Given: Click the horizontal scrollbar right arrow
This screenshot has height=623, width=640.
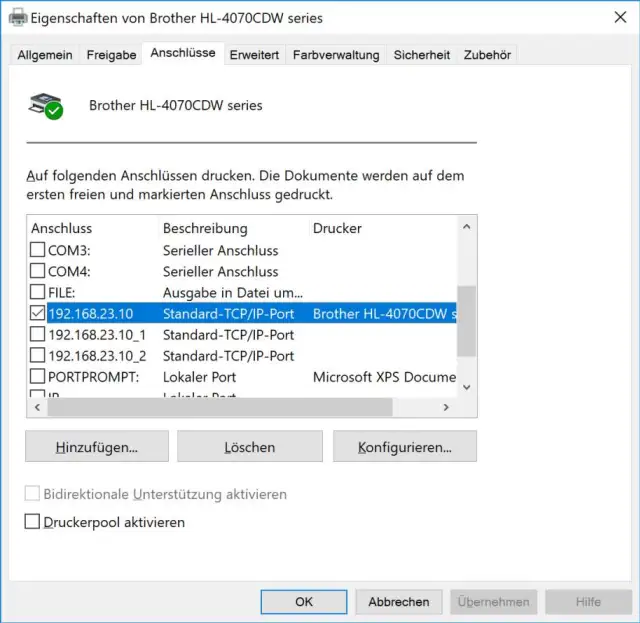Looking at the screenshot, I should coord(446,407).
